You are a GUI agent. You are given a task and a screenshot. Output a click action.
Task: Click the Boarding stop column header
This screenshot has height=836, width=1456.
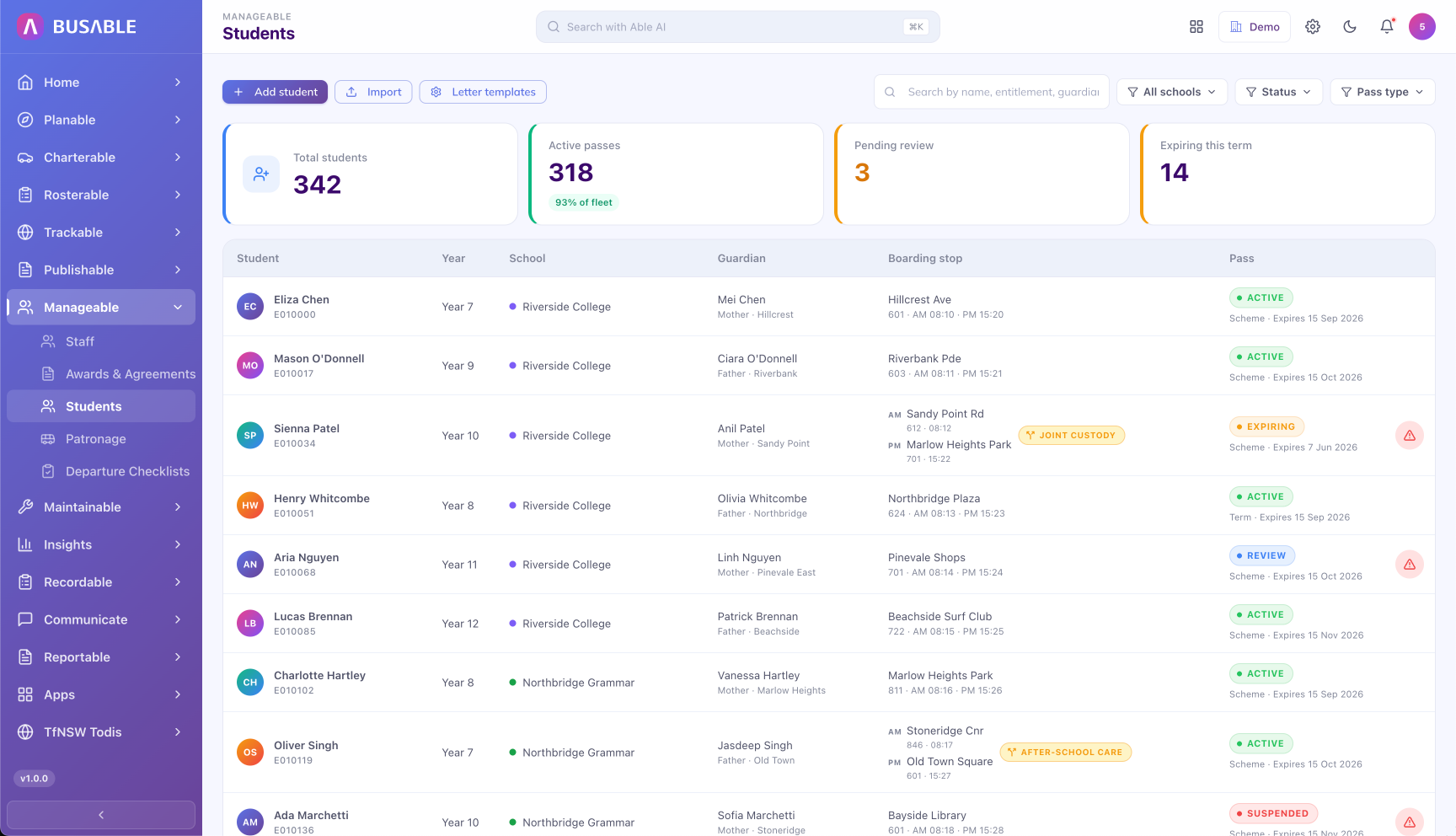click(x=925, y=259)
